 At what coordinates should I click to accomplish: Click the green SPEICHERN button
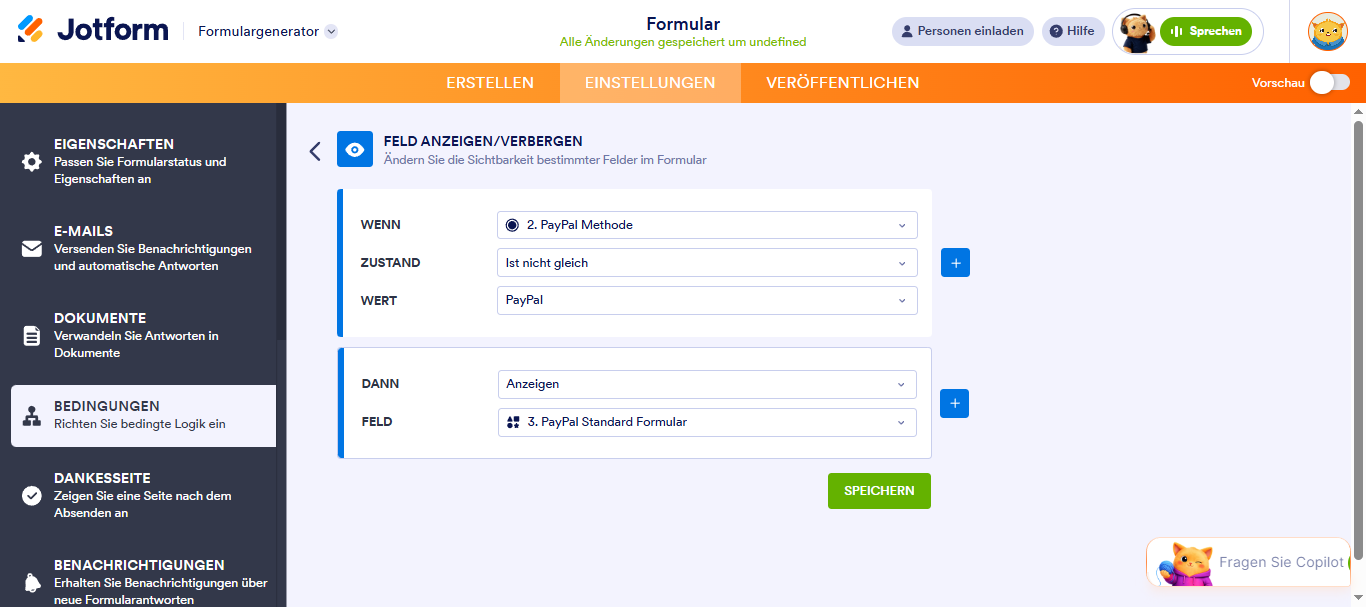coord(879,491)
